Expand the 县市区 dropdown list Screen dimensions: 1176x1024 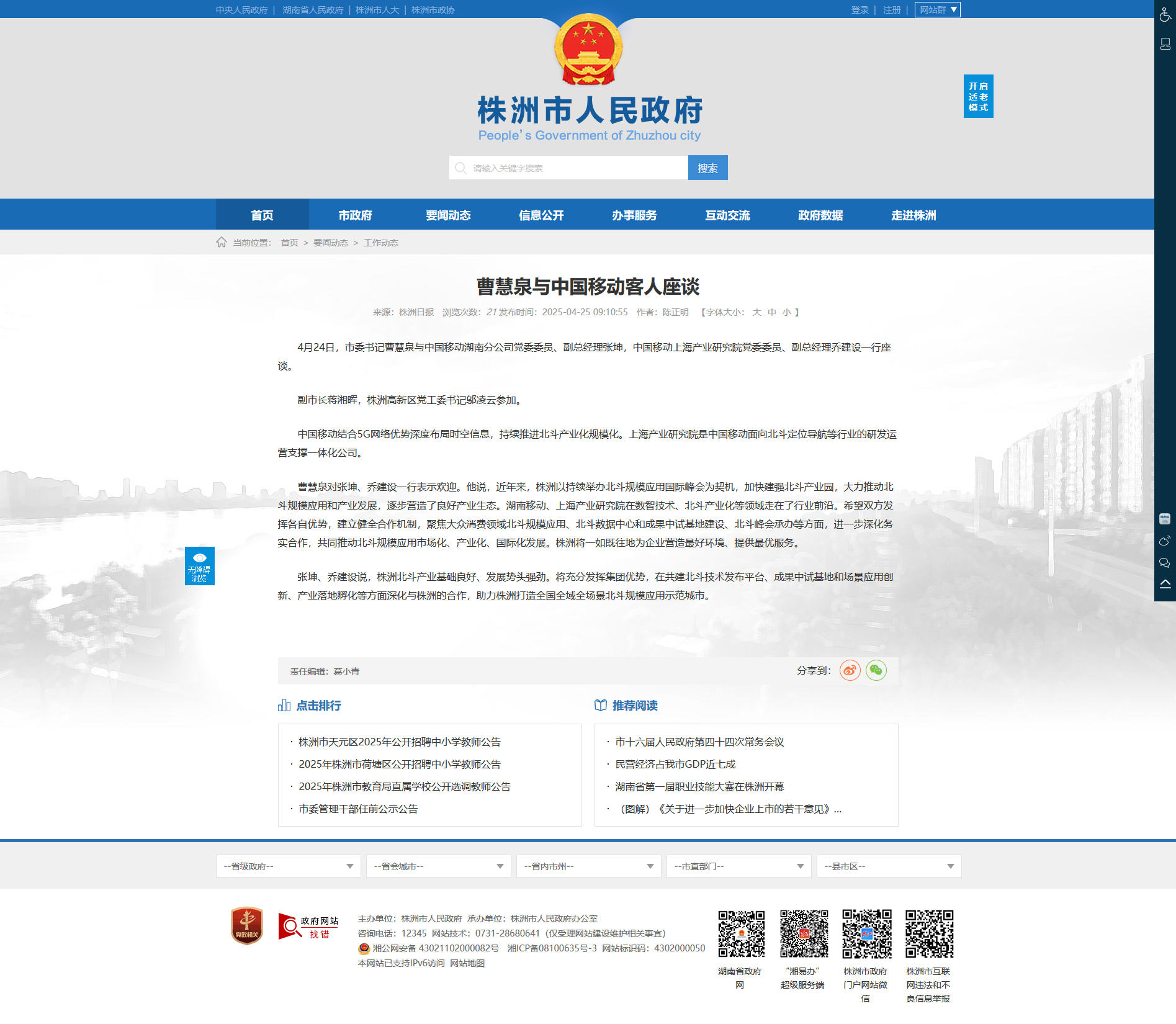(889, 866)
